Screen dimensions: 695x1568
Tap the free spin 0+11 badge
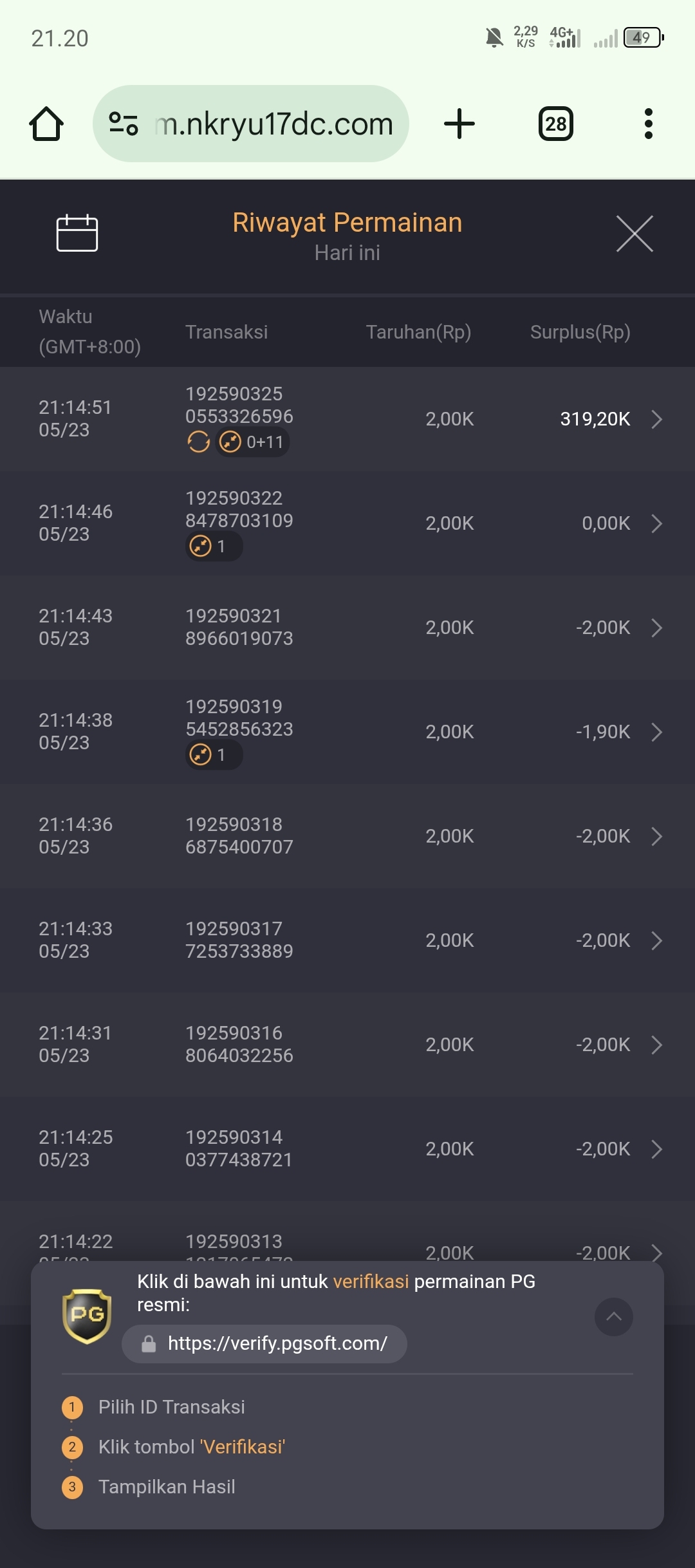[x=252, y=442]
